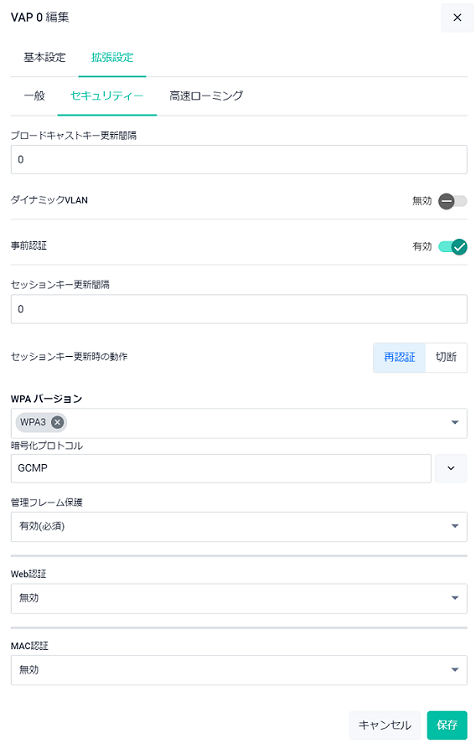Screen dimensions: 476x743
Task: Remove the WPA3 chip from WPA バージョン
Action: tap(57, 422)
